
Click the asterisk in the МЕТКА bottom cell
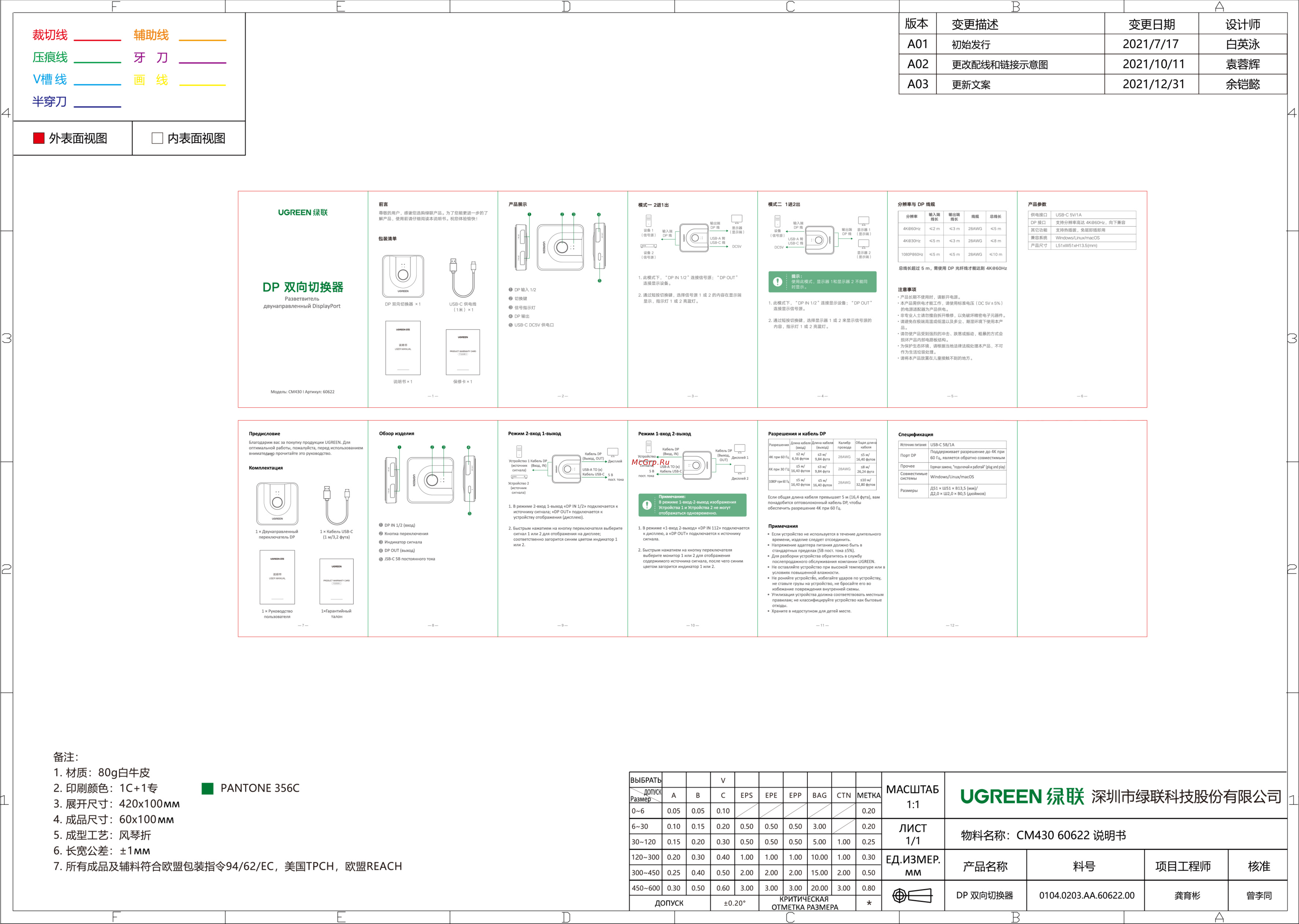coord(869,904)
